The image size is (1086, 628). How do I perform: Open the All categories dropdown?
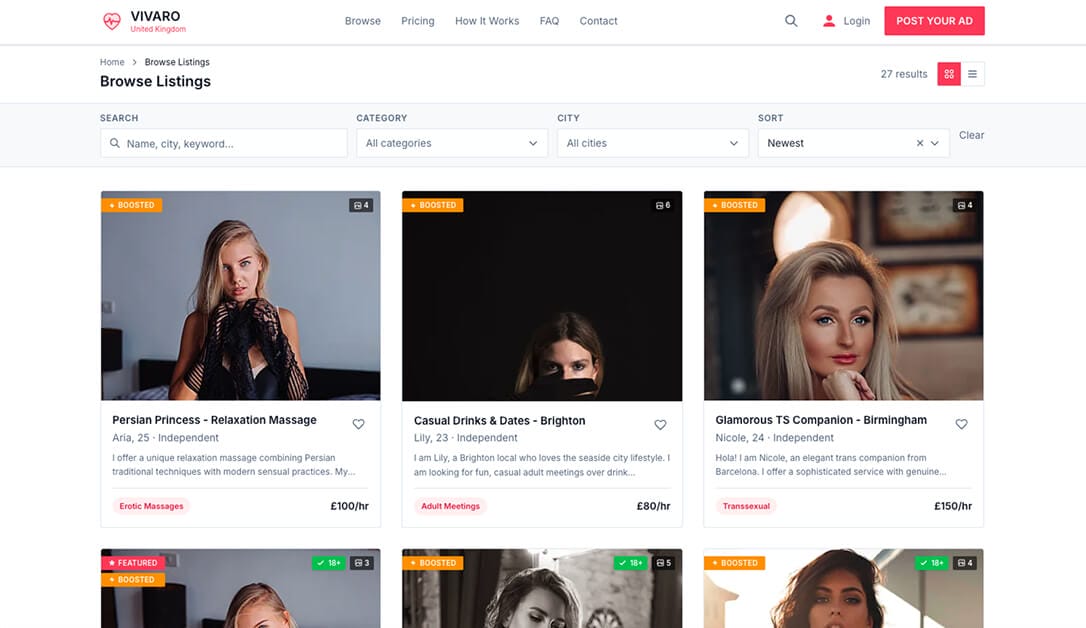452,143
